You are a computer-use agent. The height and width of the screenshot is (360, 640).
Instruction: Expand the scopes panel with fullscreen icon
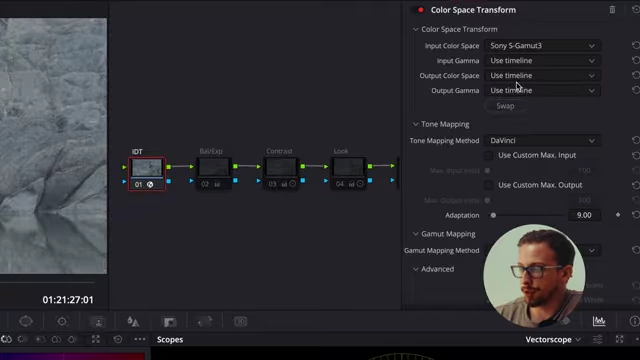click(620, 339)
